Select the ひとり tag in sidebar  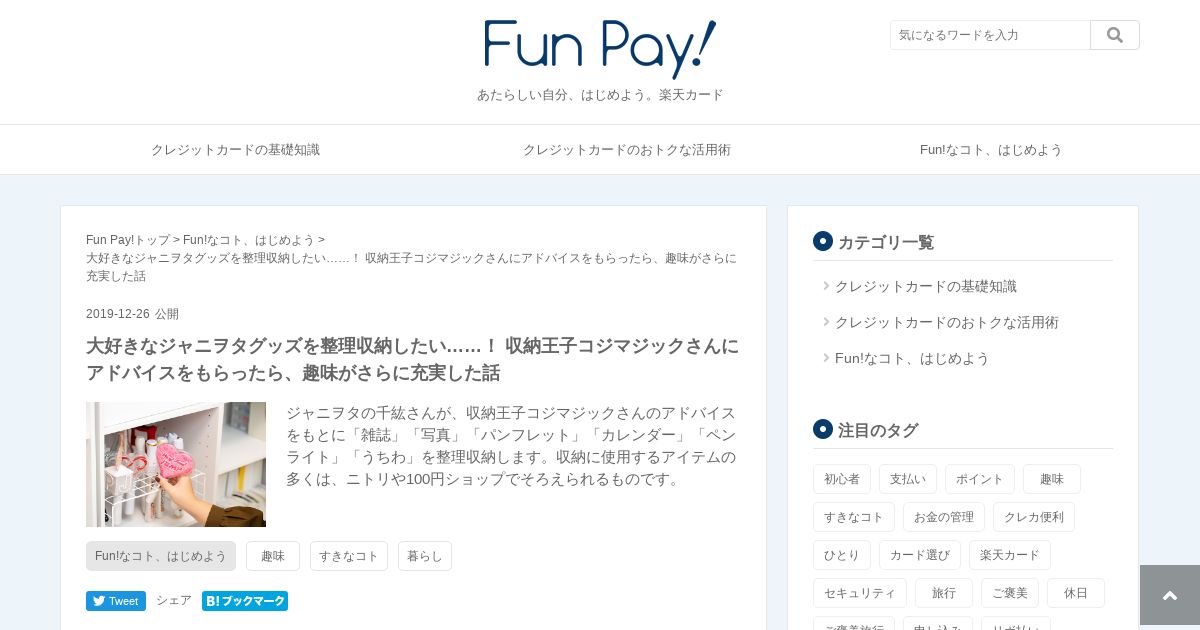click(x=842, y=555)
